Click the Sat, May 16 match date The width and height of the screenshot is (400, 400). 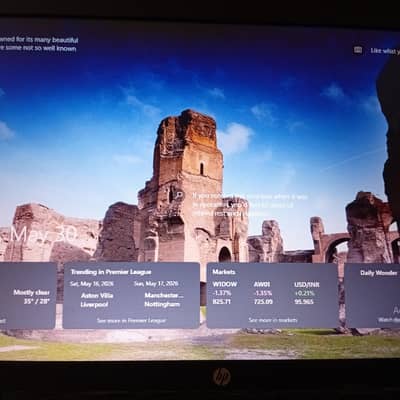[92, 284]
